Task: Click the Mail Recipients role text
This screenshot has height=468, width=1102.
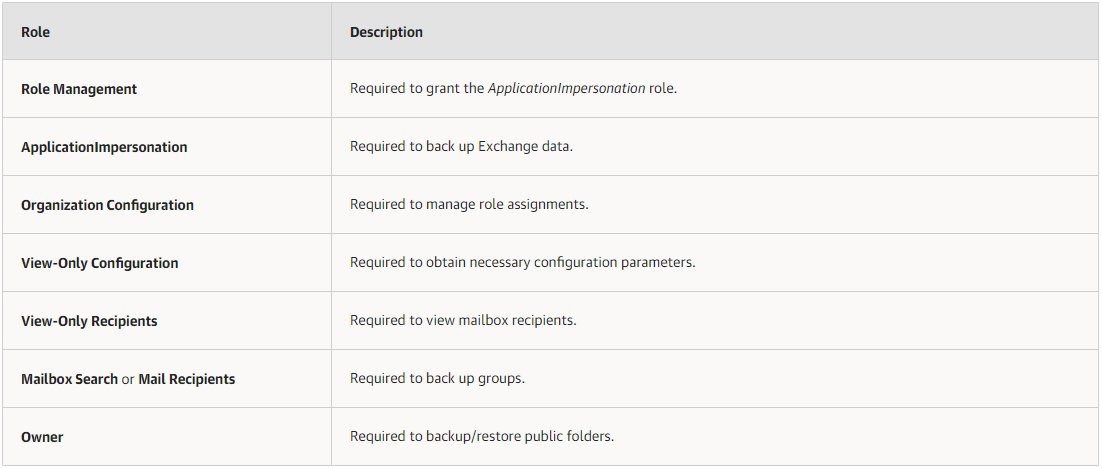Action: point(187,379)
